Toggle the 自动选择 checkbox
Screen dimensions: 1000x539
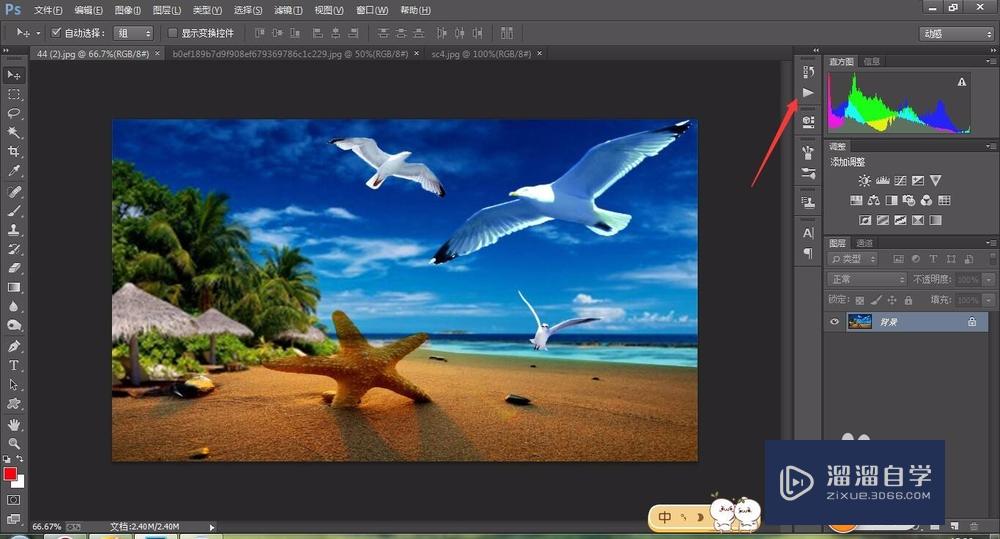56,32
